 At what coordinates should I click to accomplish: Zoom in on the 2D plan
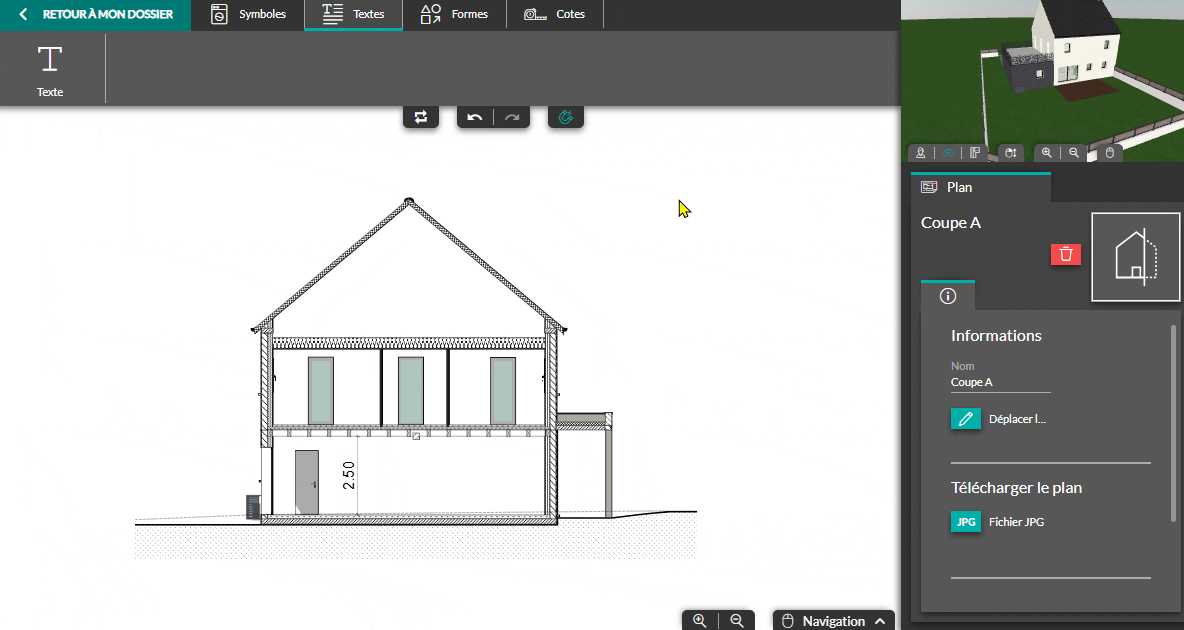[700, 621]
